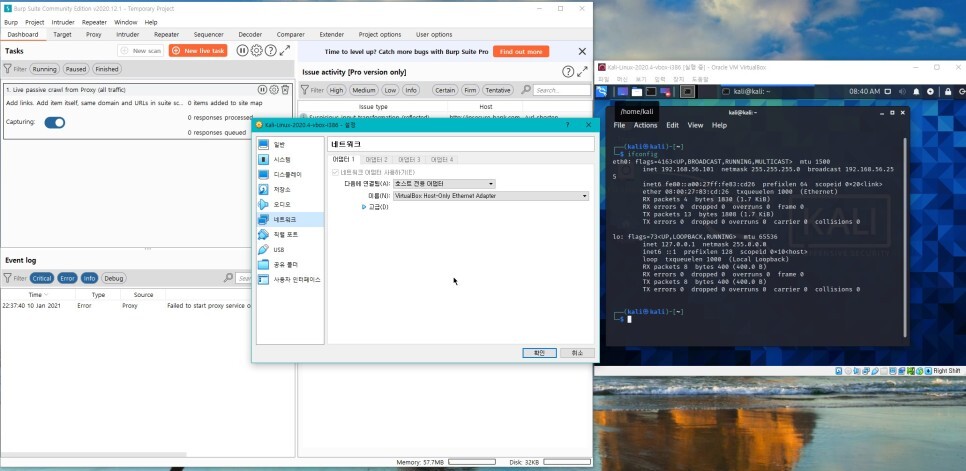
Task: Click volume icon in Kali panel
Action: [902, 91]
